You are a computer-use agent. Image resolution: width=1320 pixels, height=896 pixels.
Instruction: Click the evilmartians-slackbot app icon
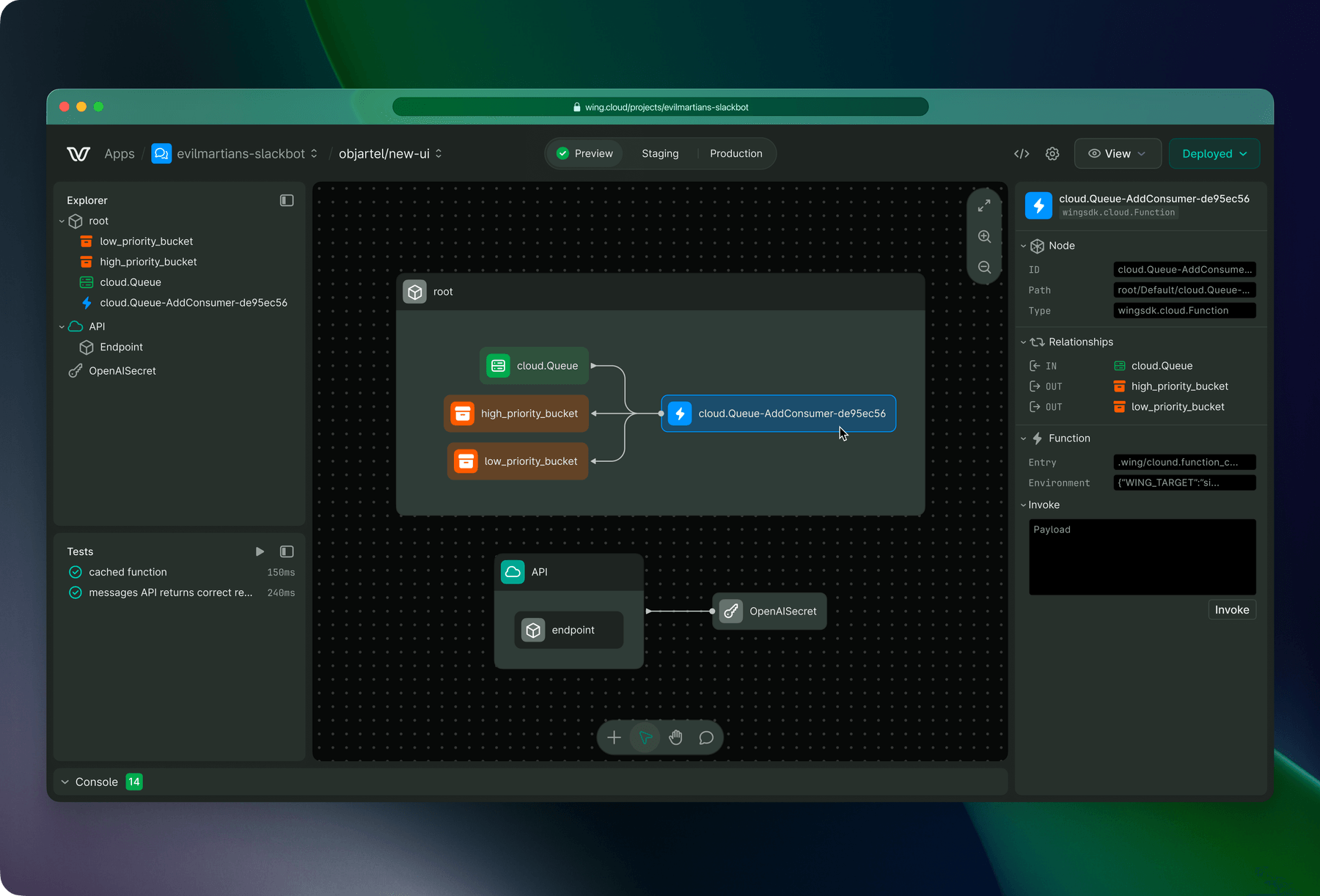pos(161,153)
